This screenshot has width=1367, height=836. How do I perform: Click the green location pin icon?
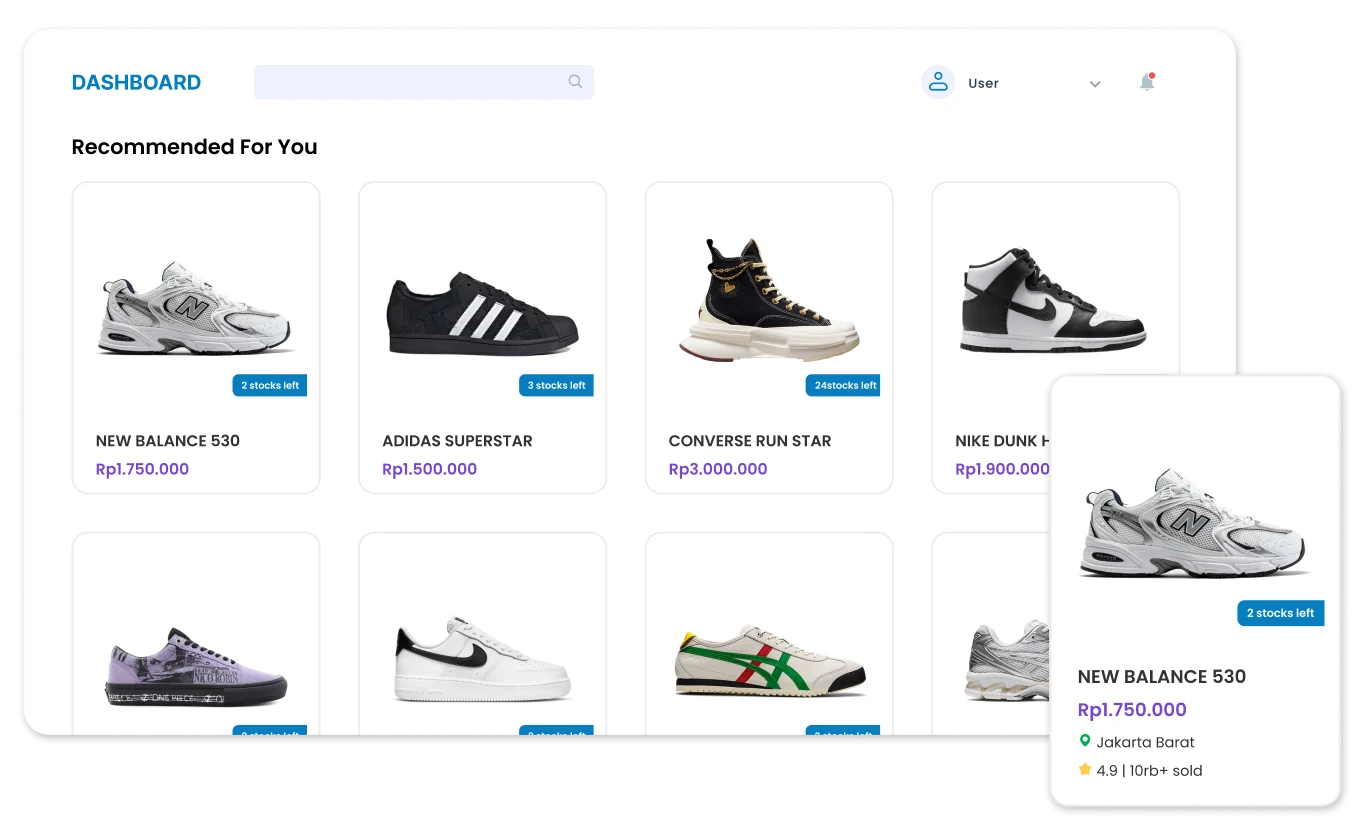[1084, 741]
